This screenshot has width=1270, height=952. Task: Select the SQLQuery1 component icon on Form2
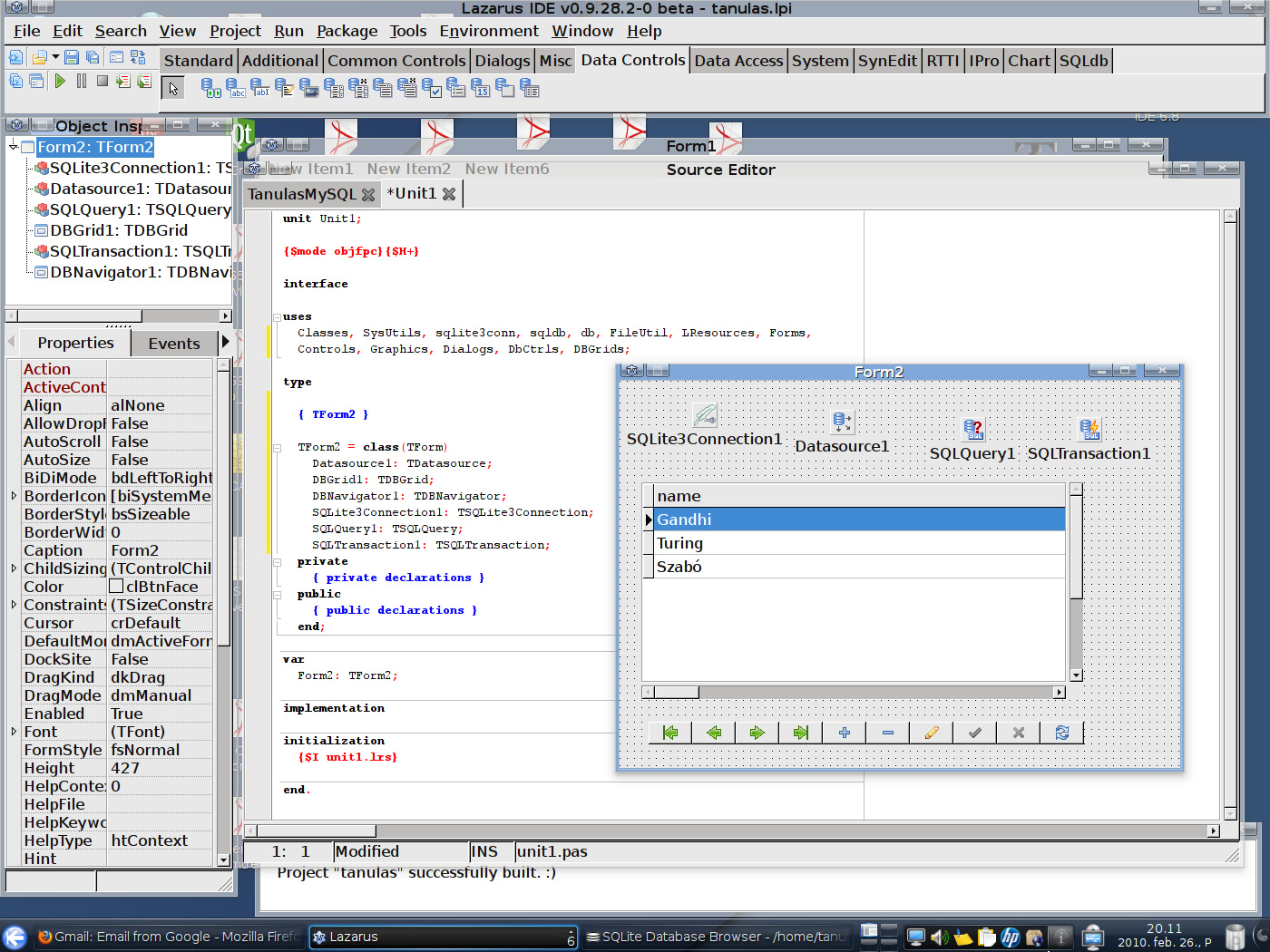click(x=973, y=429)
